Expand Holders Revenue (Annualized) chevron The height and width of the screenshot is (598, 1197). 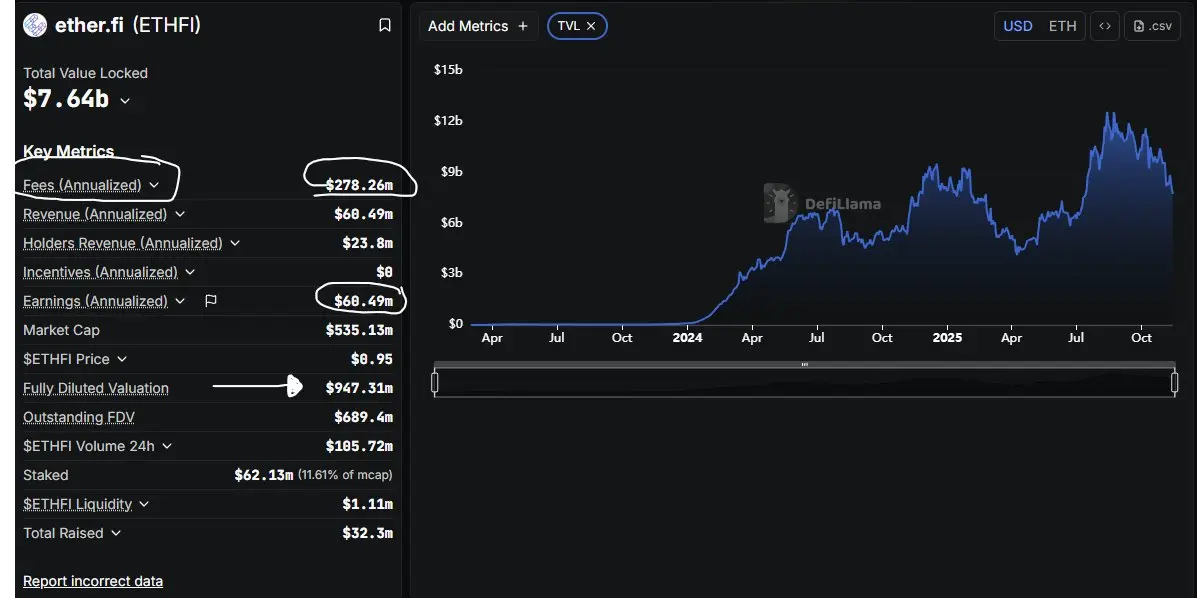pos(235,243)
